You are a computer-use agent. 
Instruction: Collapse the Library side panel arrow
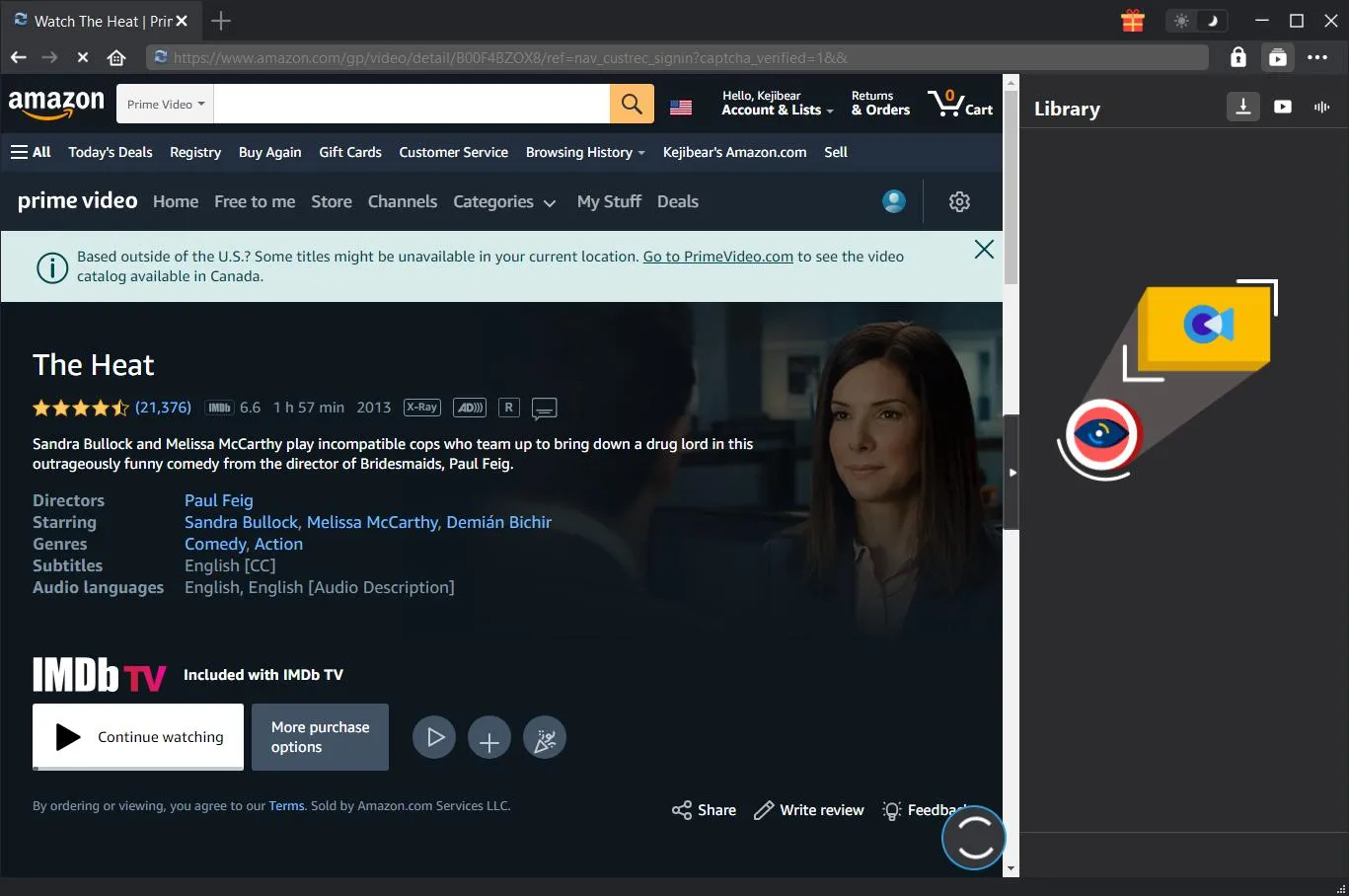[x=1012, y=473]
